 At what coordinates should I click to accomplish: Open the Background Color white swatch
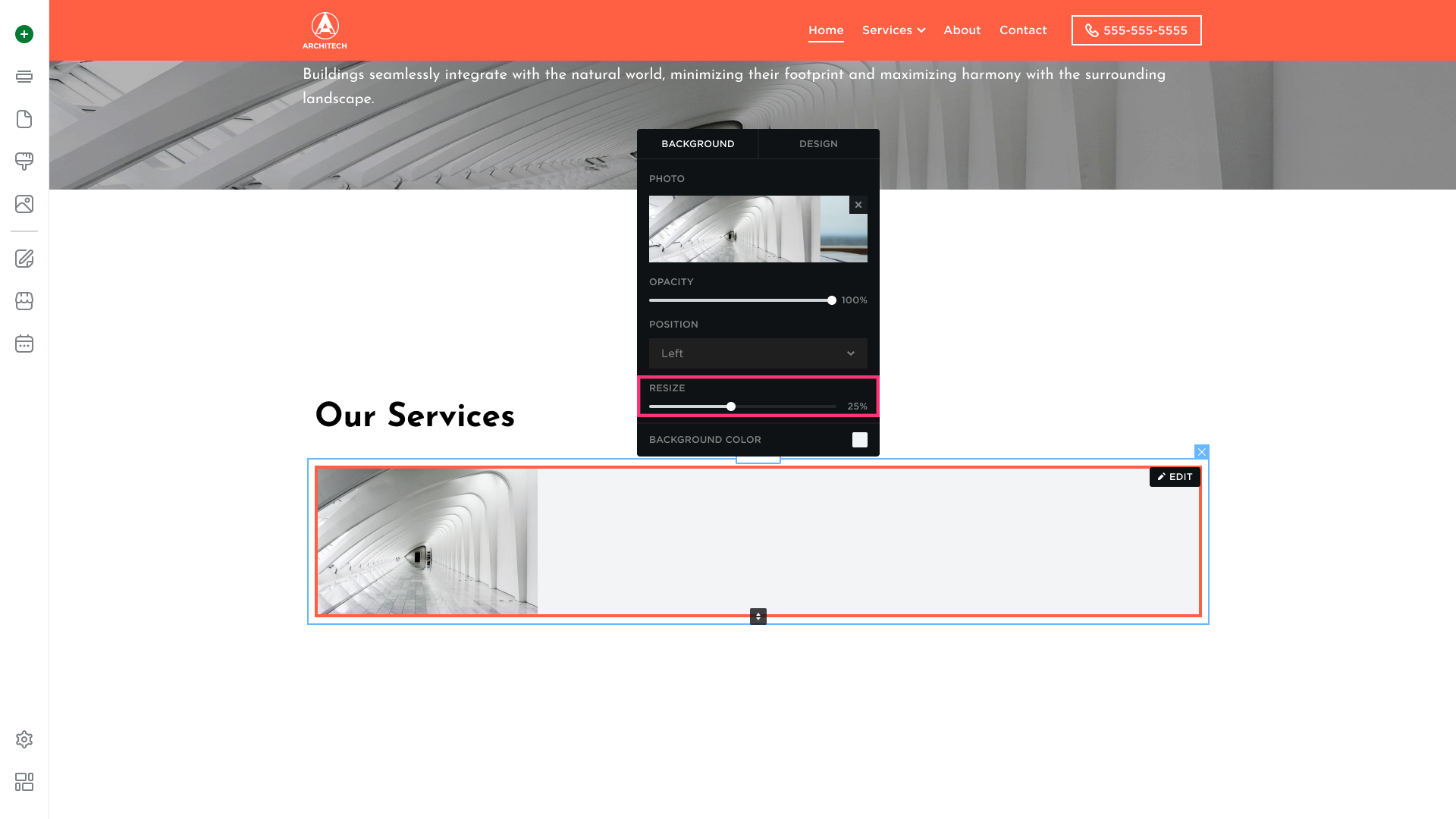(859, 440)
